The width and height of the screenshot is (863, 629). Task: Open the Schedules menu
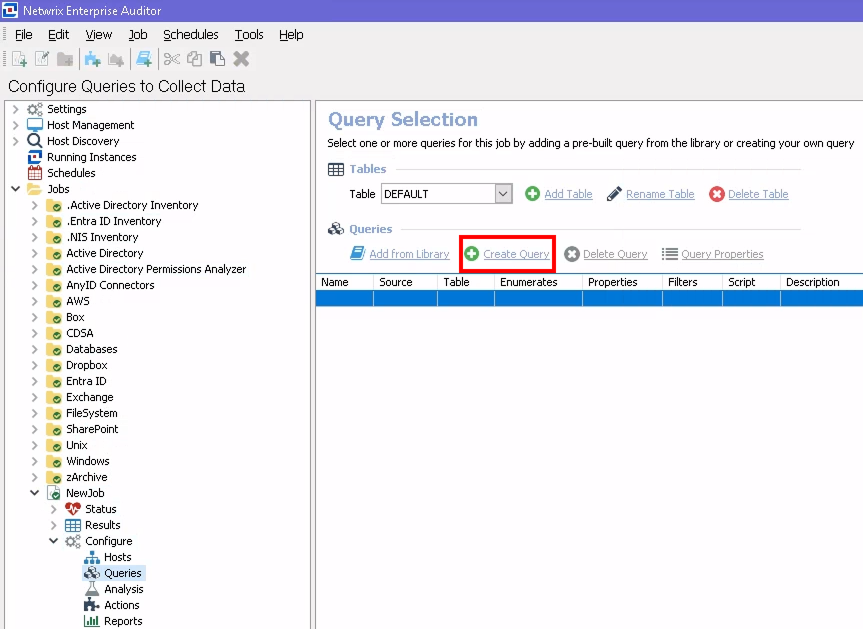click(x=190, y=35)
